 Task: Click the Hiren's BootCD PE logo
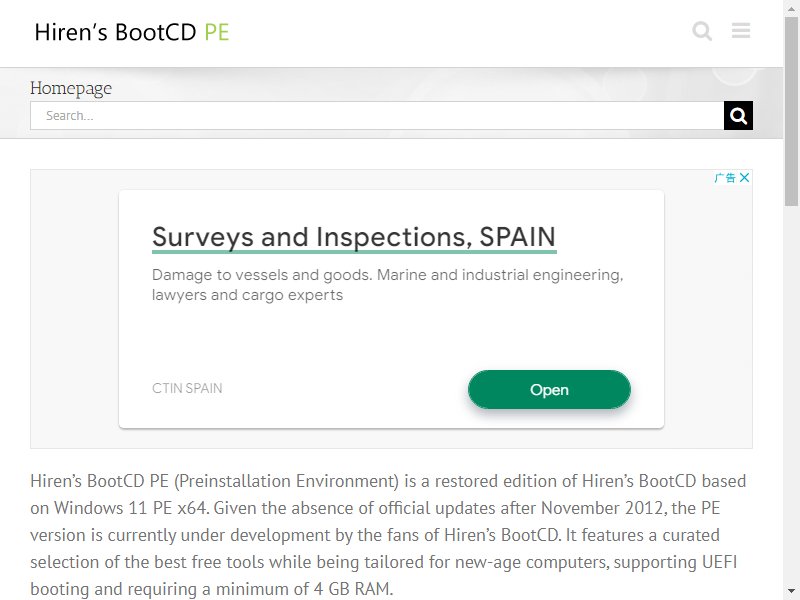[x=132, y=32]
